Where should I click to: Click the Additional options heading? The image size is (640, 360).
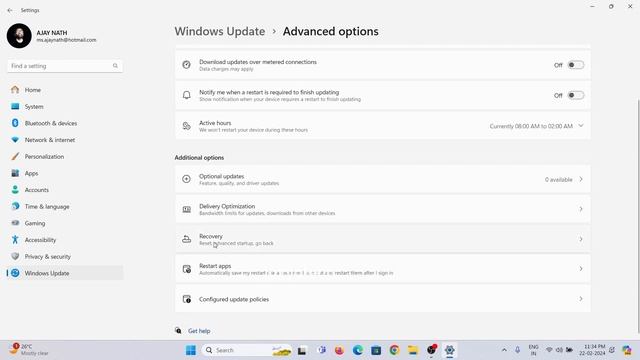coord(199,158)
